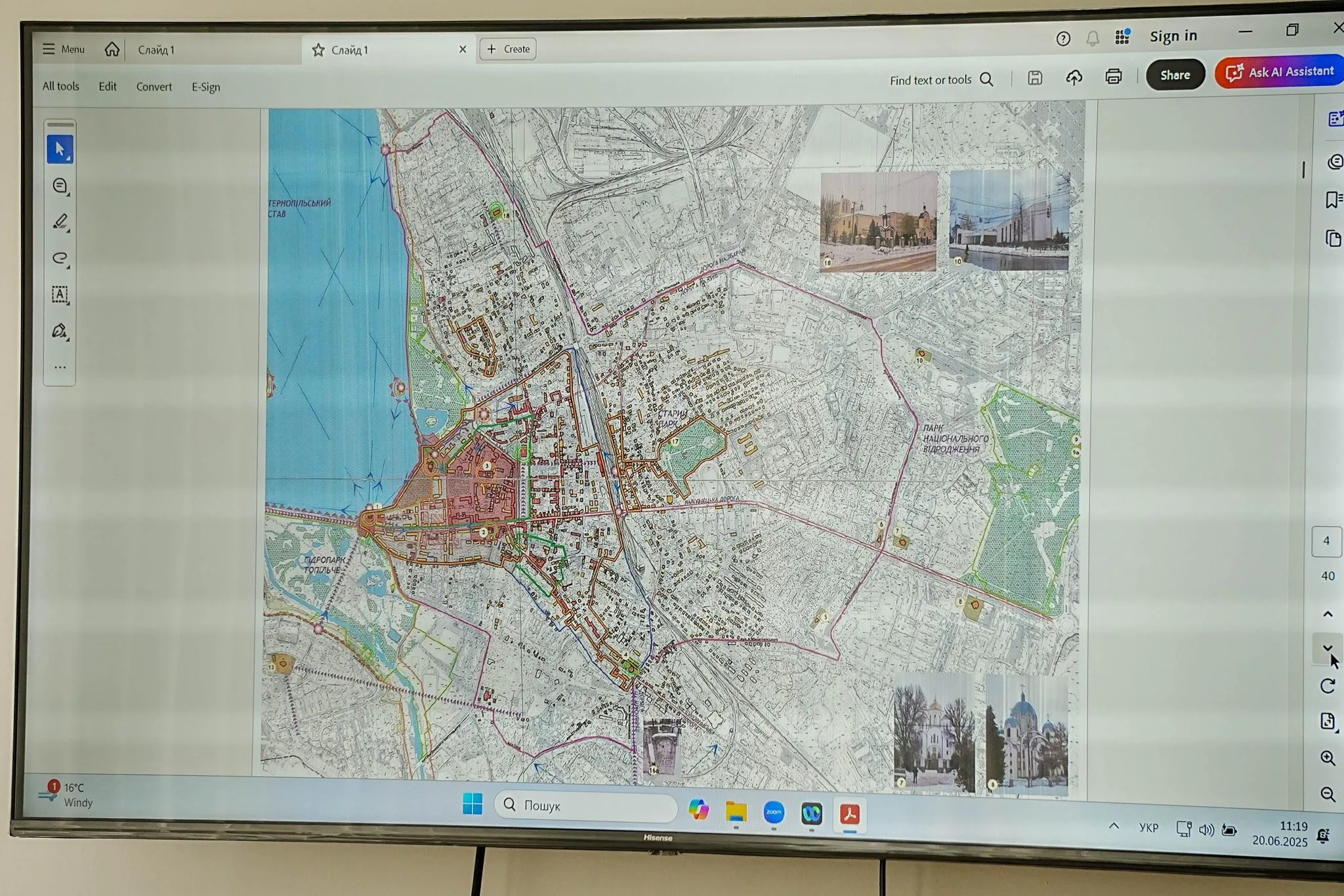Go to previous page up chevron
Viewport: 1344px width, 896px height.
click(1328, 615)
